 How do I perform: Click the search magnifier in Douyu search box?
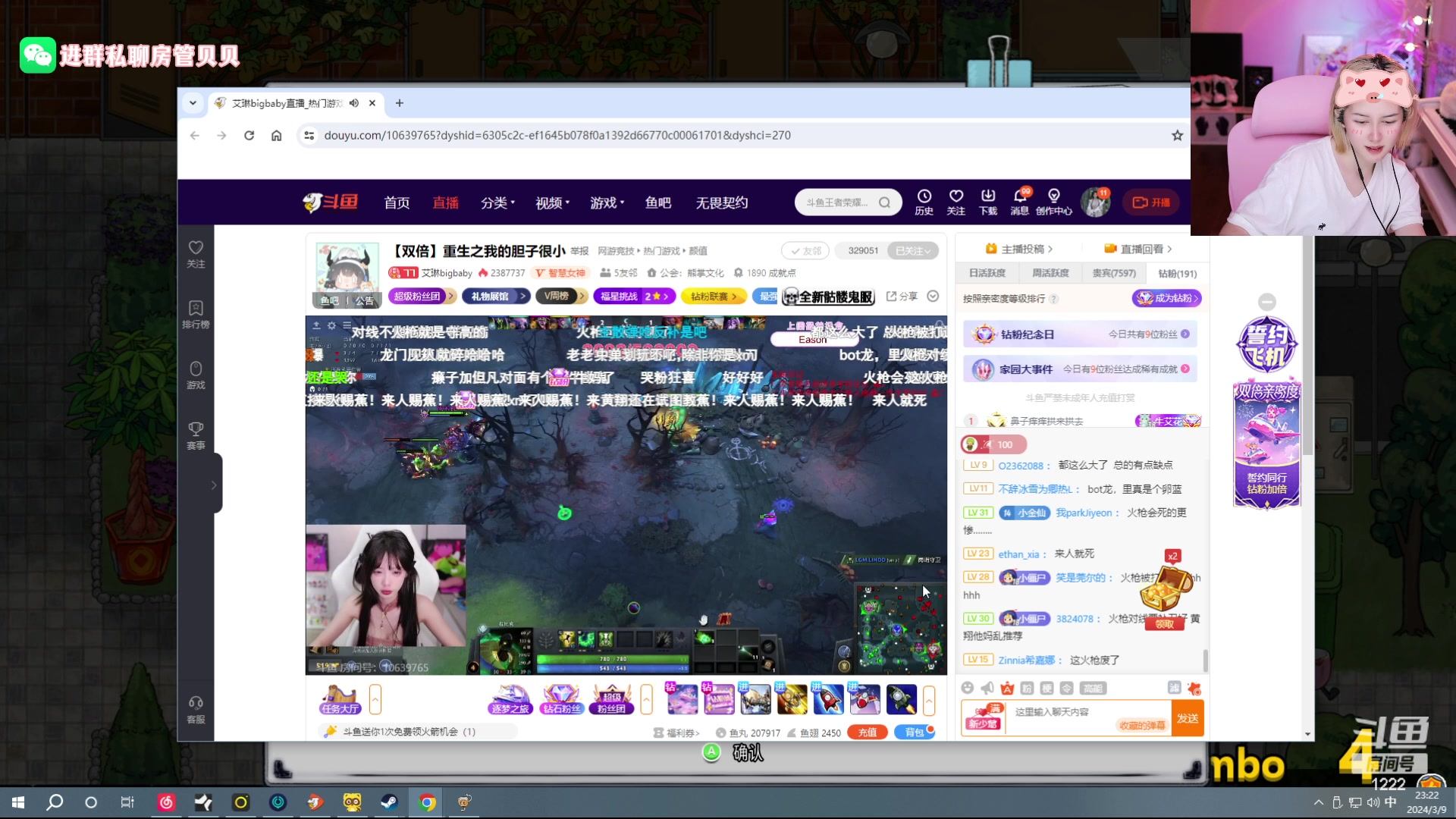pyautogui.click(x=884, y=202)
